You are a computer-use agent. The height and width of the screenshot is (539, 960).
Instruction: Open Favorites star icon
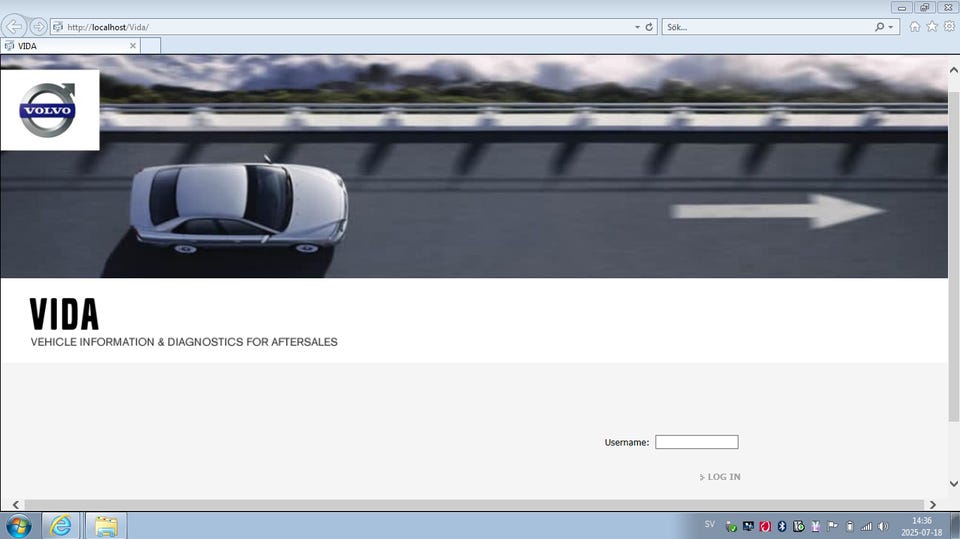click(932, 26)
